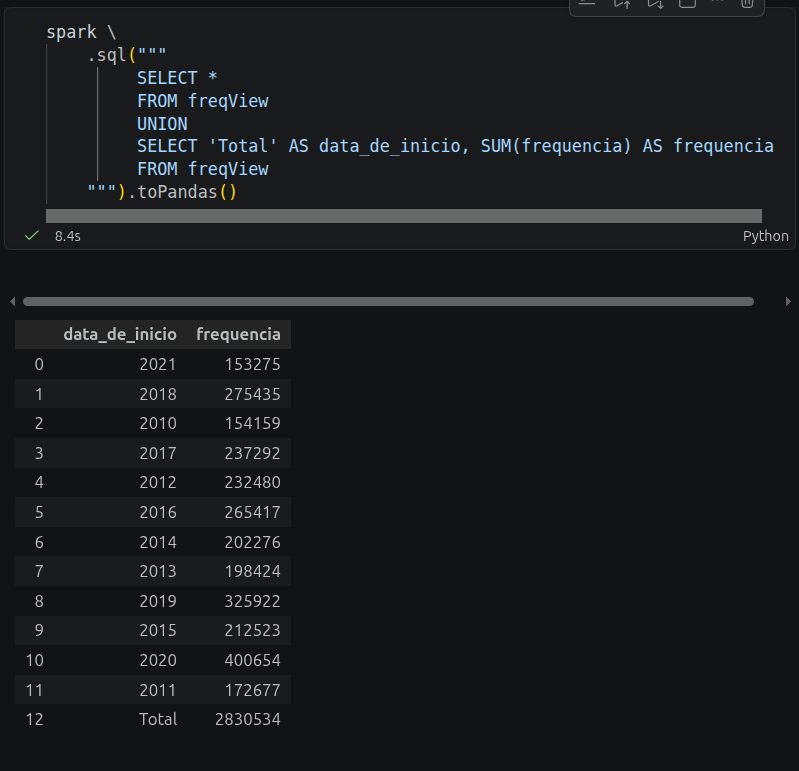Click year 2013 in the table
The image size is (799, 771).
click(x=158, y=571)
